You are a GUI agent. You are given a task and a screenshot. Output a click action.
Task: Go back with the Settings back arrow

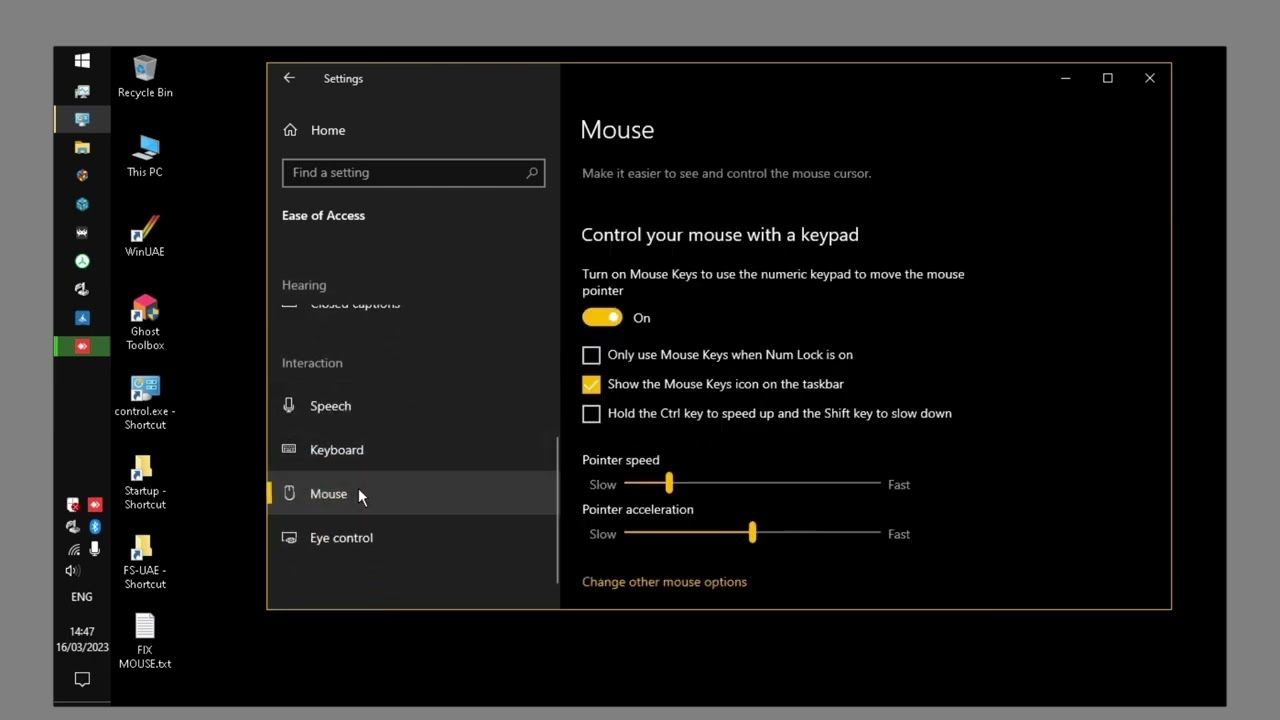coord(289,78)
